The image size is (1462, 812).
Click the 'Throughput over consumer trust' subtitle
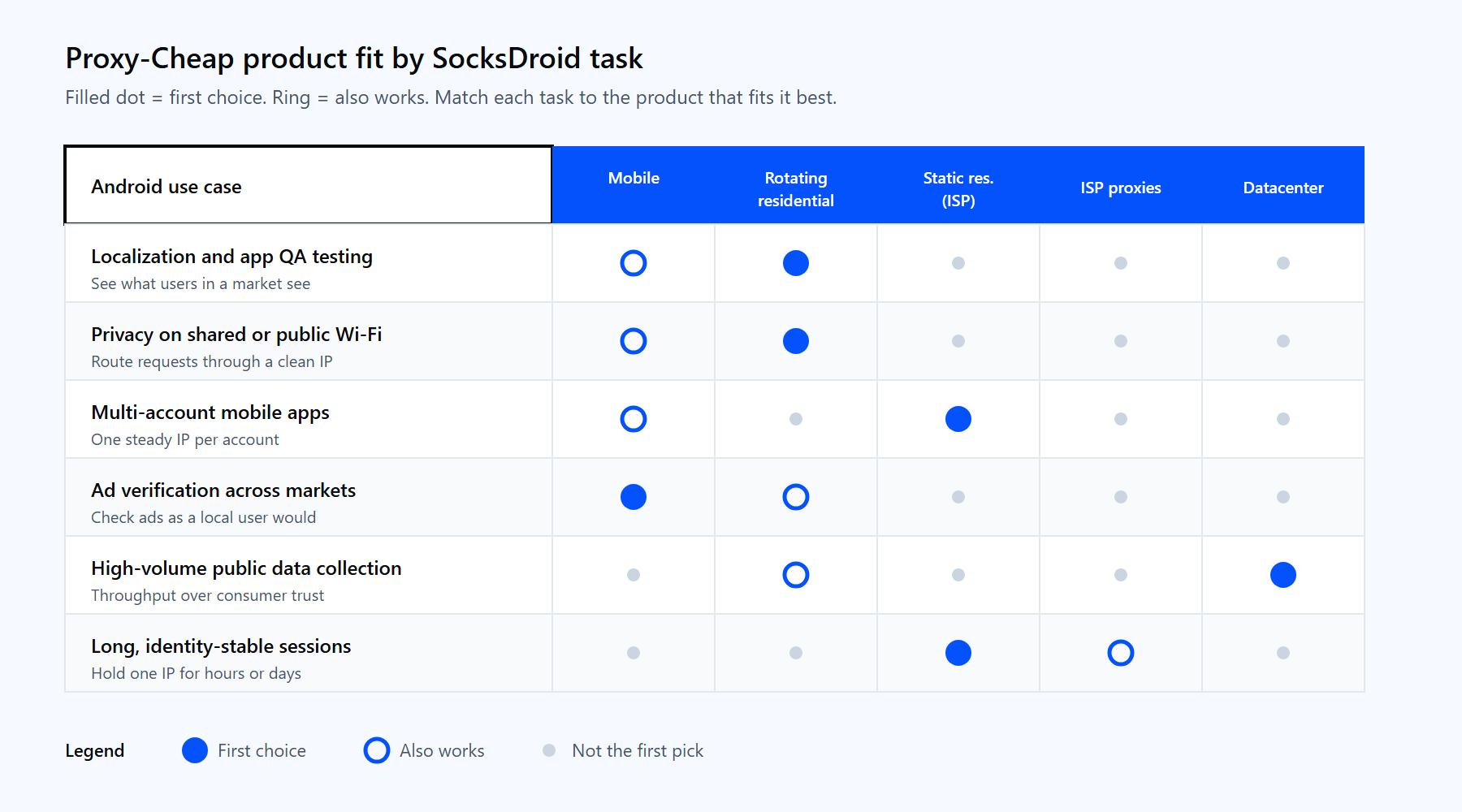pos(207,595)
